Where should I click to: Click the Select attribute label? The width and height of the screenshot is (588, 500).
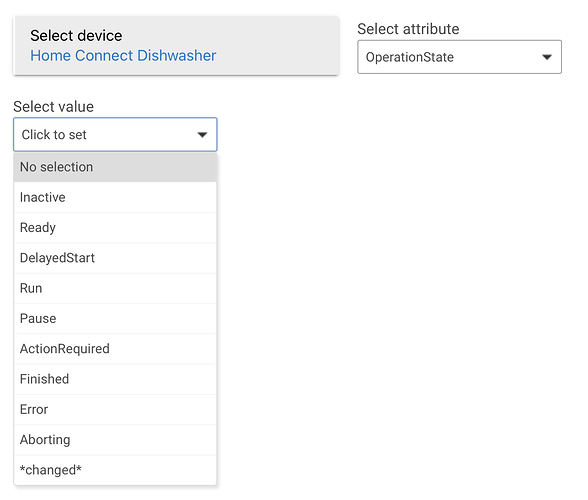[x=408, y=29]
